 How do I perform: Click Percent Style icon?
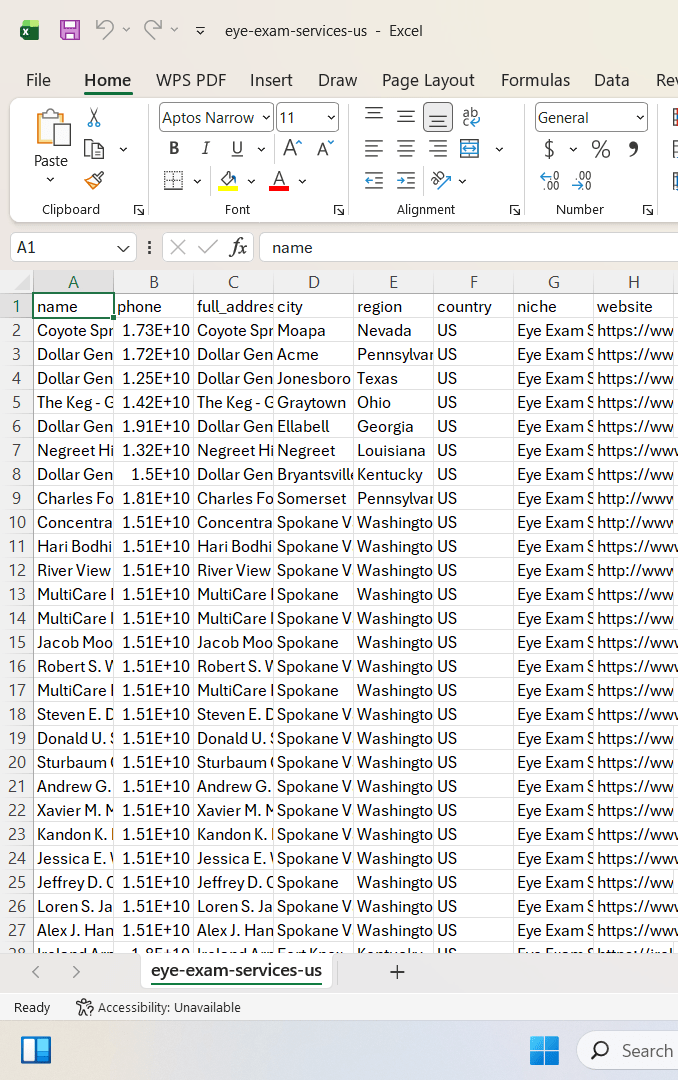[601, 149]
